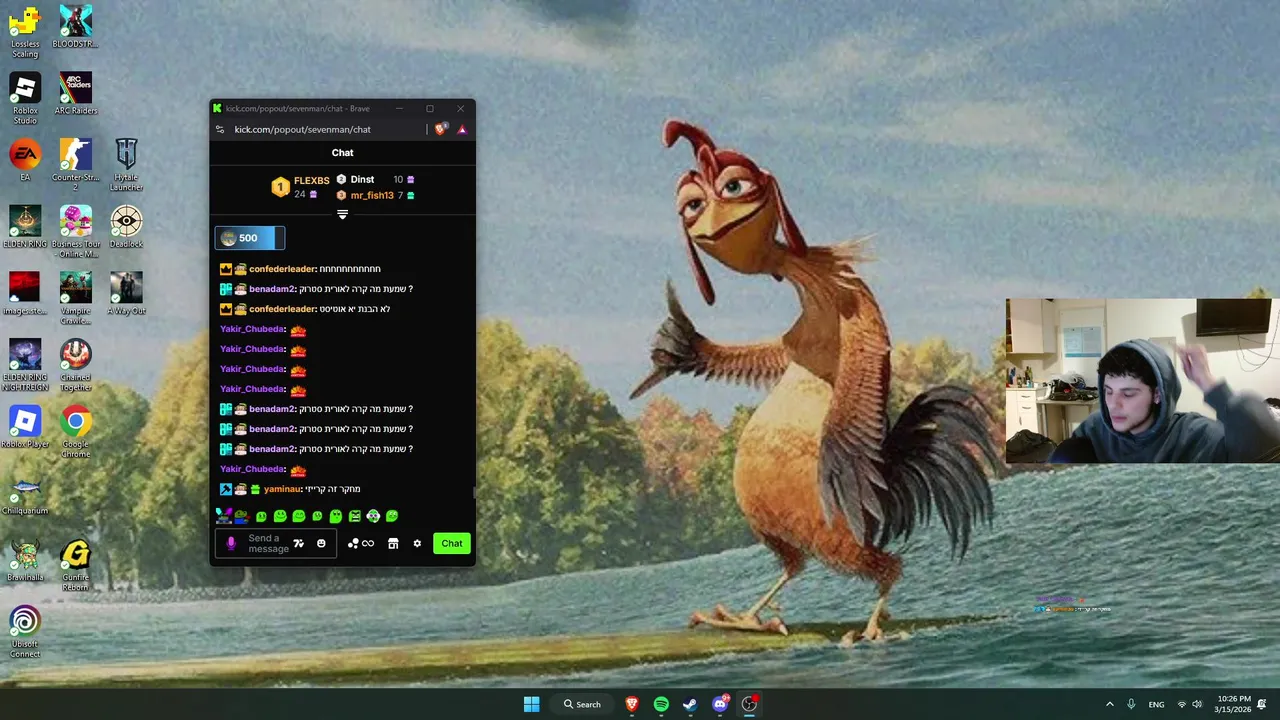Switch to Brave in the taskbar
The width and height of the screenshot is (1280, 720).
[632, 704]
